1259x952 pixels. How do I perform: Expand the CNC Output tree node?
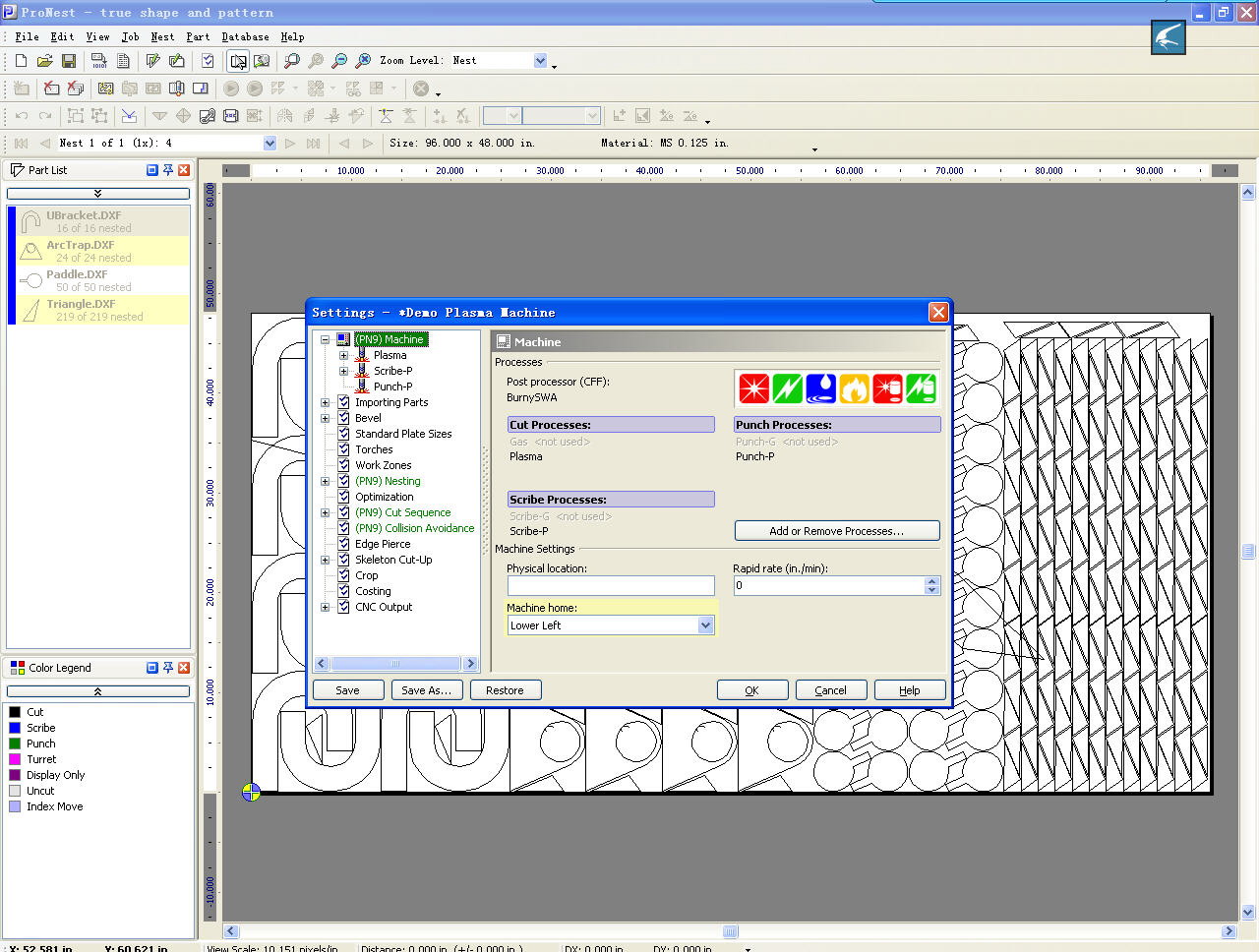tap(325, 607)
